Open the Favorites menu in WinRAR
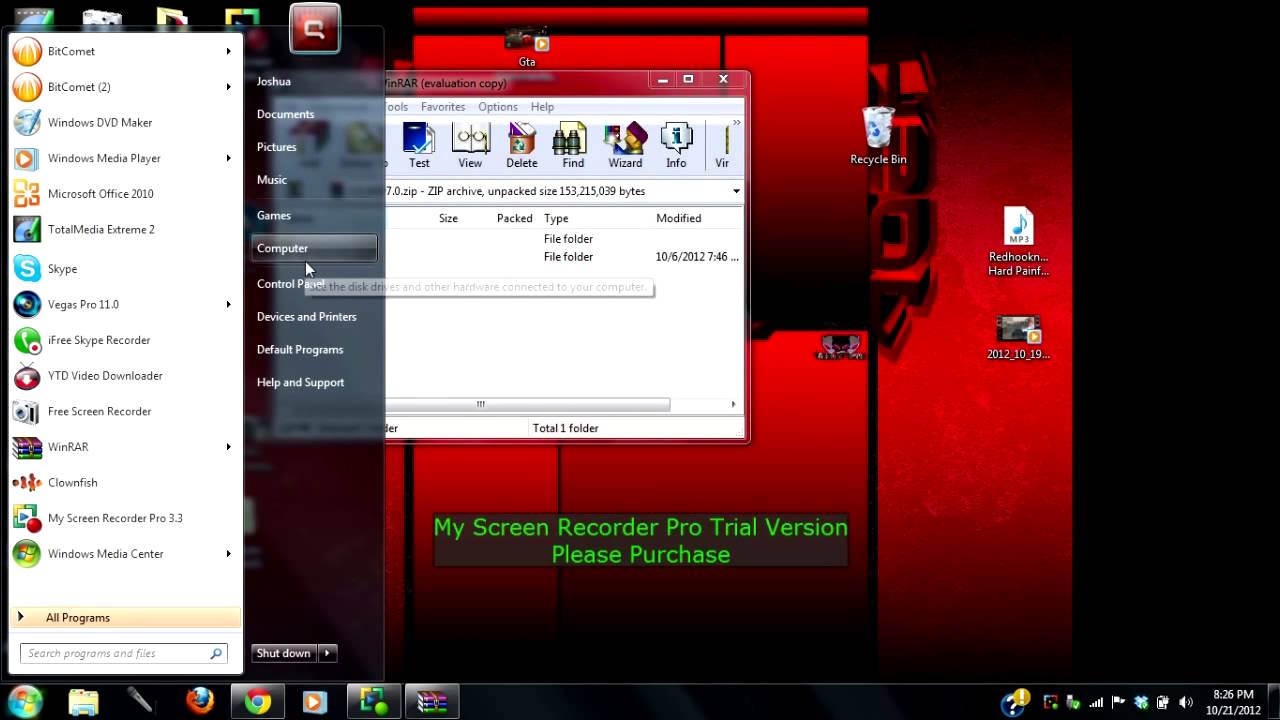This screenshot has width=1280, height=720. [x=443, y=107]
